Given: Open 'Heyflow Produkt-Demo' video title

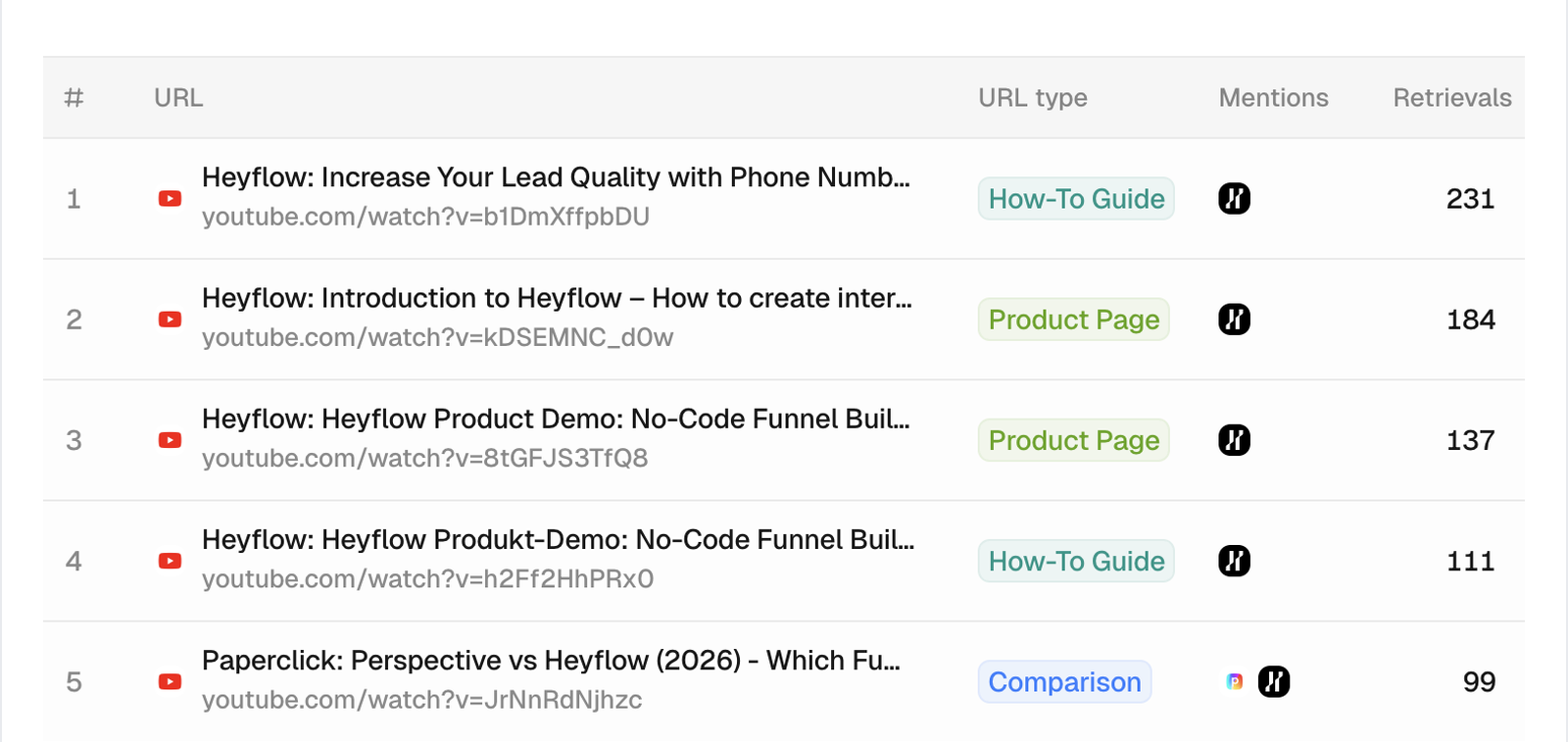Looking at the screenshot, I should [x=558, y=539].
